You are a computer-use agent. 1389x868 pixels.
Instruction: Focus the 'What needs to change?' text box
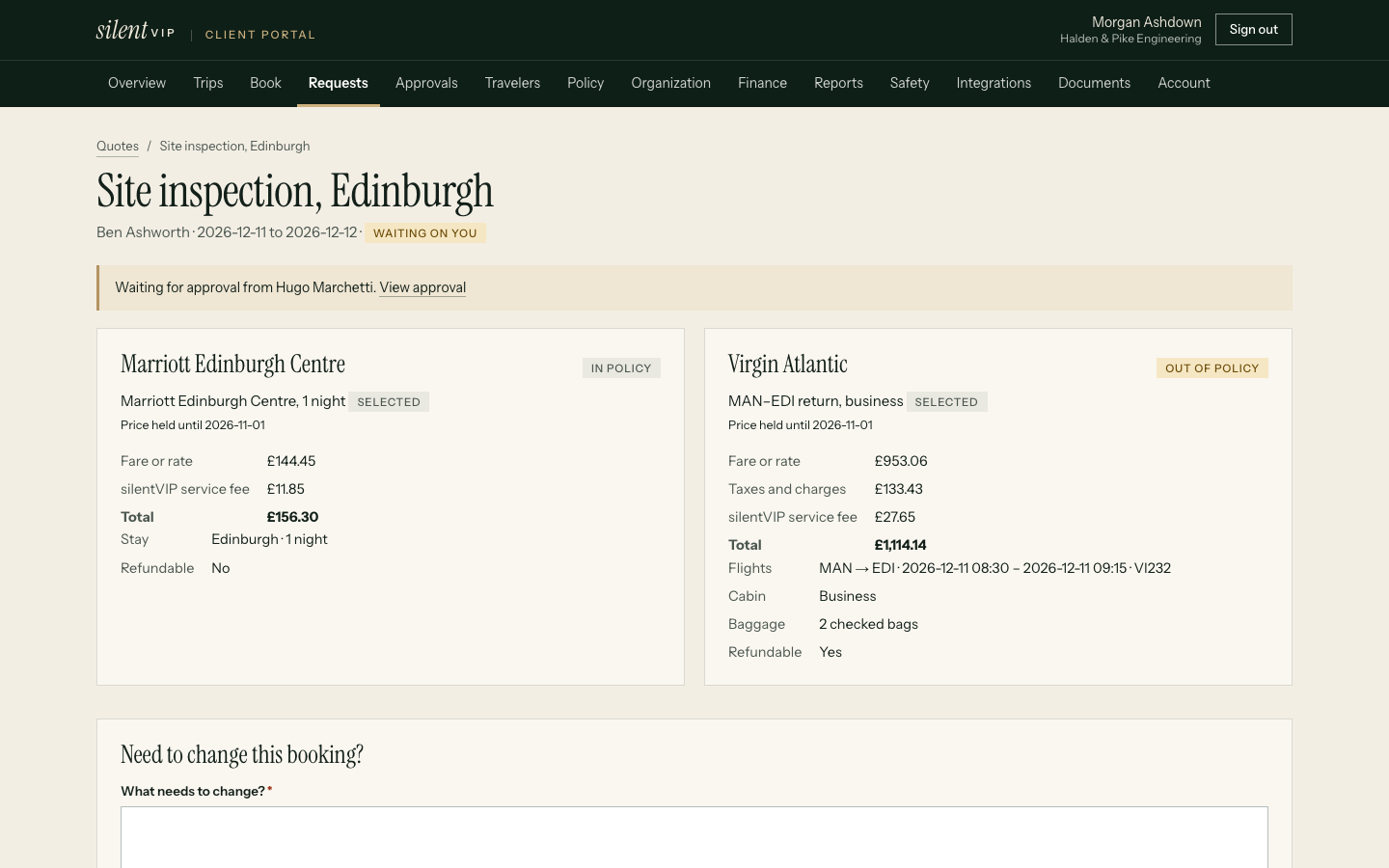point(694,837)
